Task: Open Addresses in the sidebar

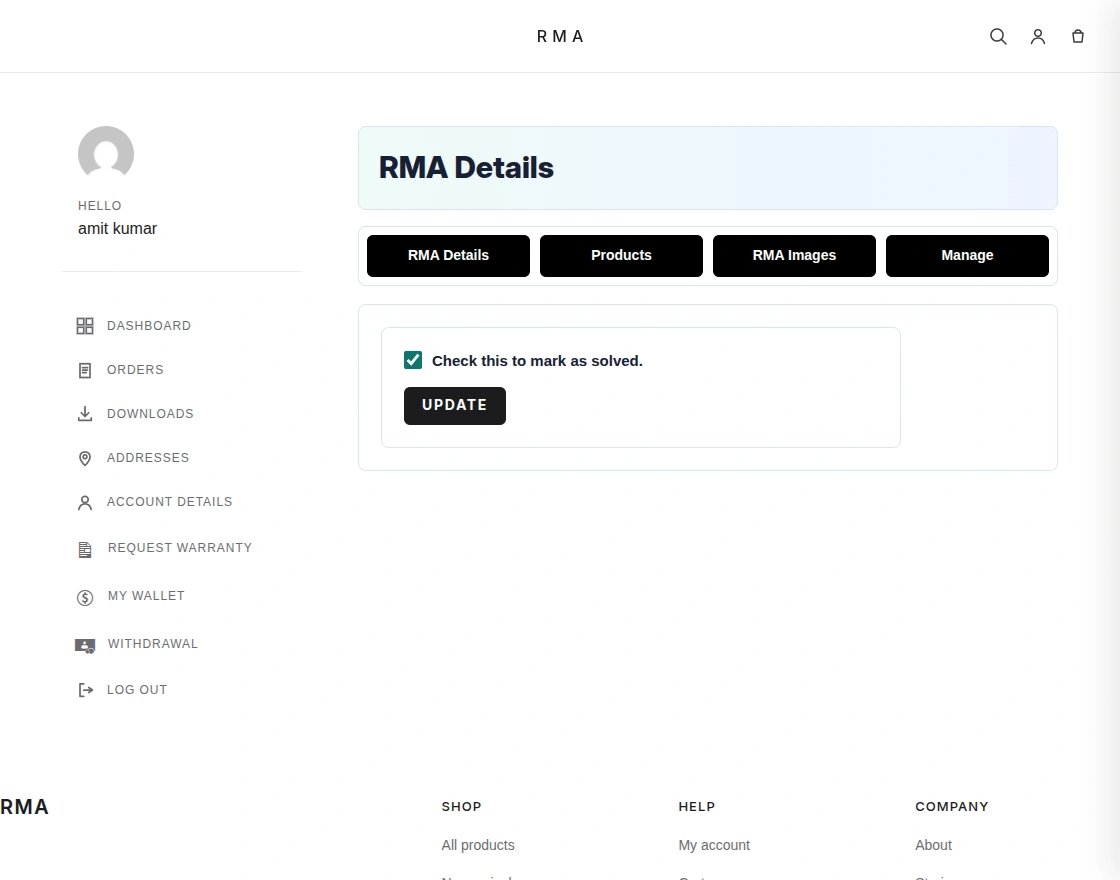Action: click(148, 458)
